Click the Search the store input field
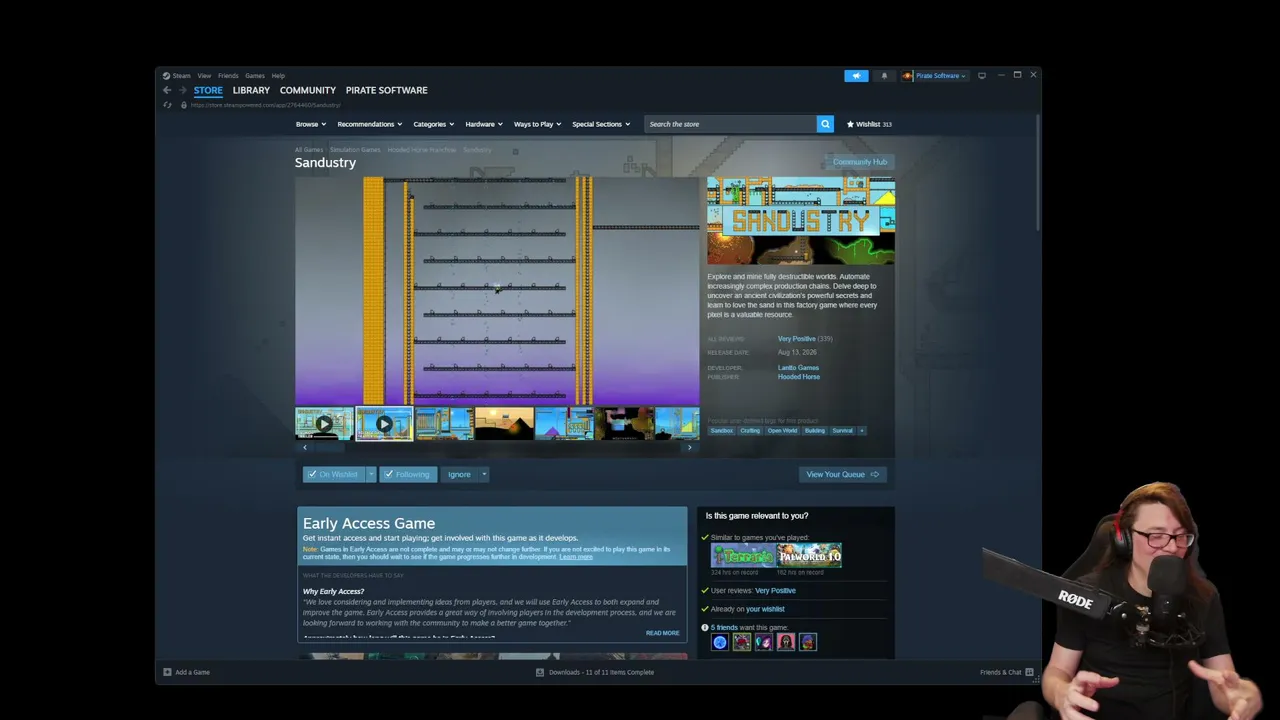 tap(730, 124)
